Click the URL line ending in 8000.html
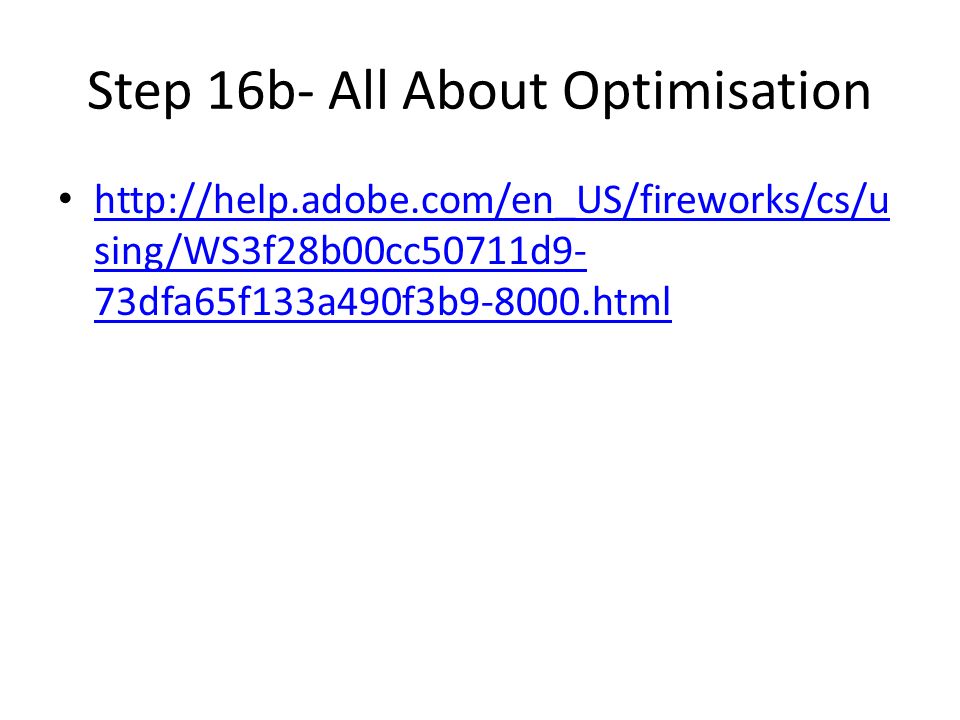Viewport: 960px width, 720px height. click(x=383, y=302)
